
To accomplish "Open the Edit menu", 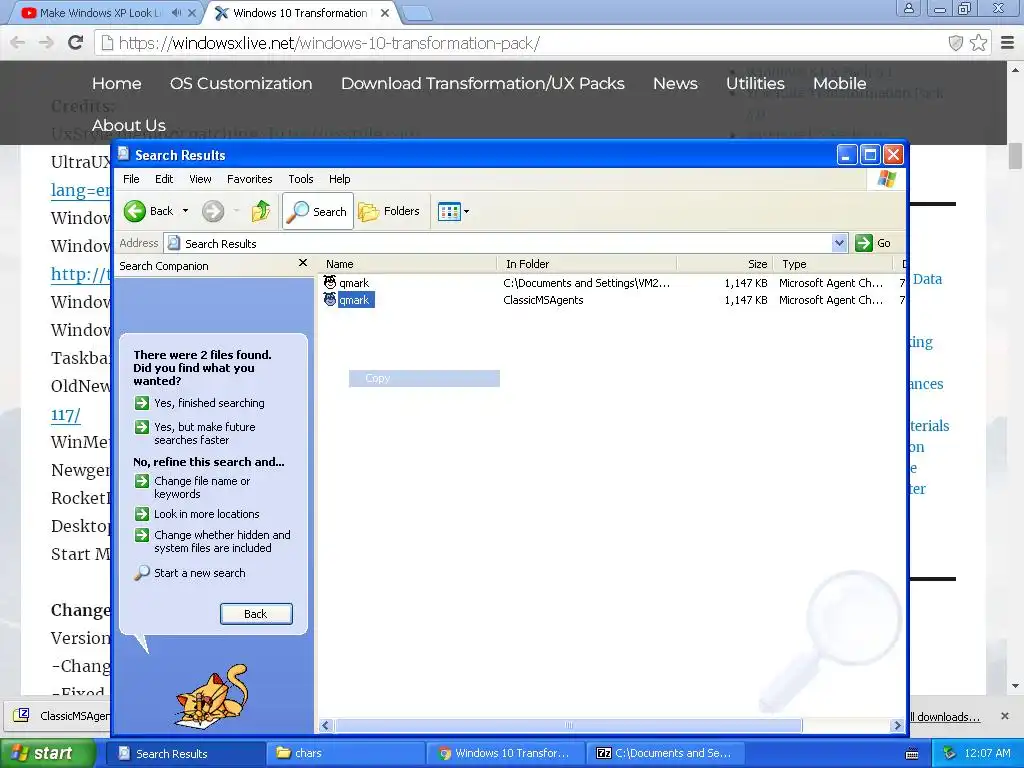I will pyautogui.click(x=164, y=179).
